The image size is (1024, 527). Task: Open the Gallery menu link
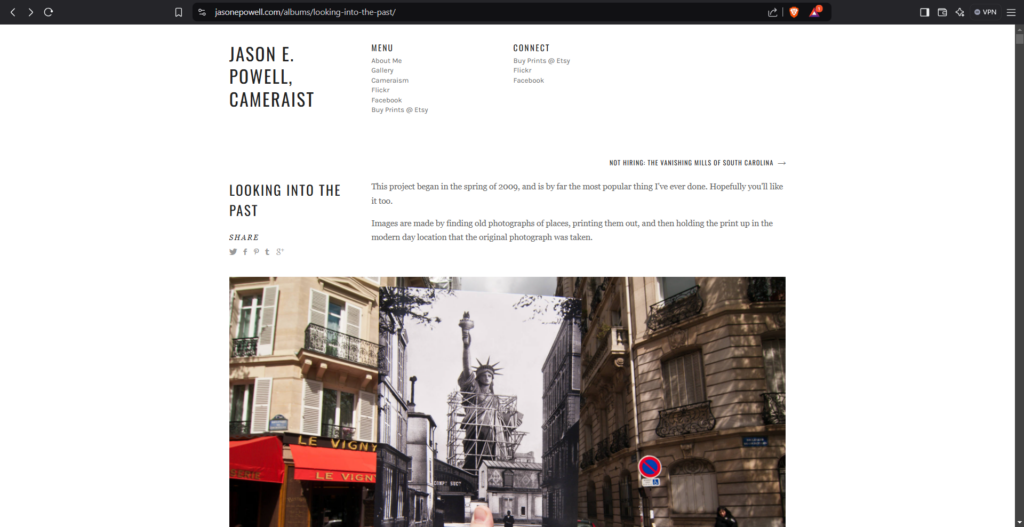[382, 71]
